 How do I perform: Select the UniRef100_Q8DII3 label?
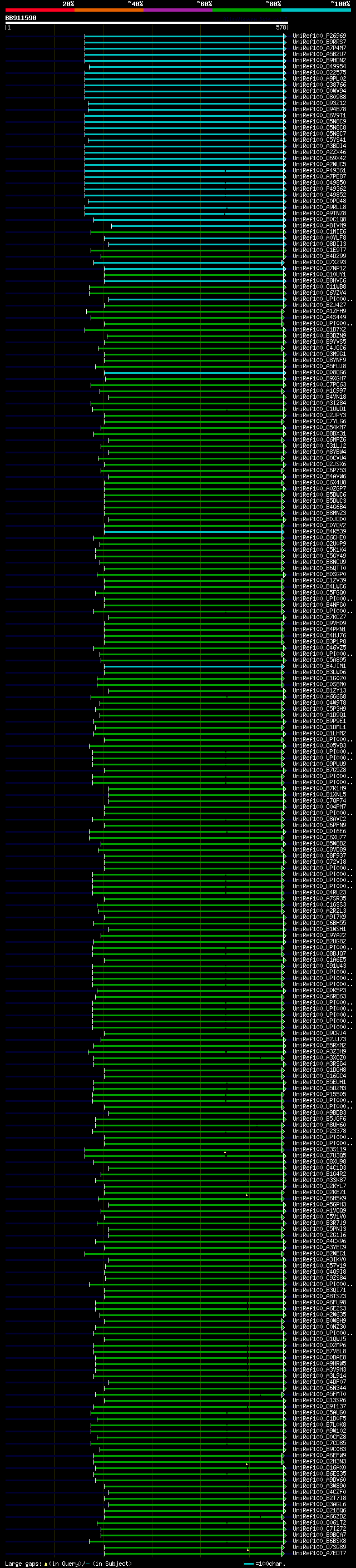(319, 244)
